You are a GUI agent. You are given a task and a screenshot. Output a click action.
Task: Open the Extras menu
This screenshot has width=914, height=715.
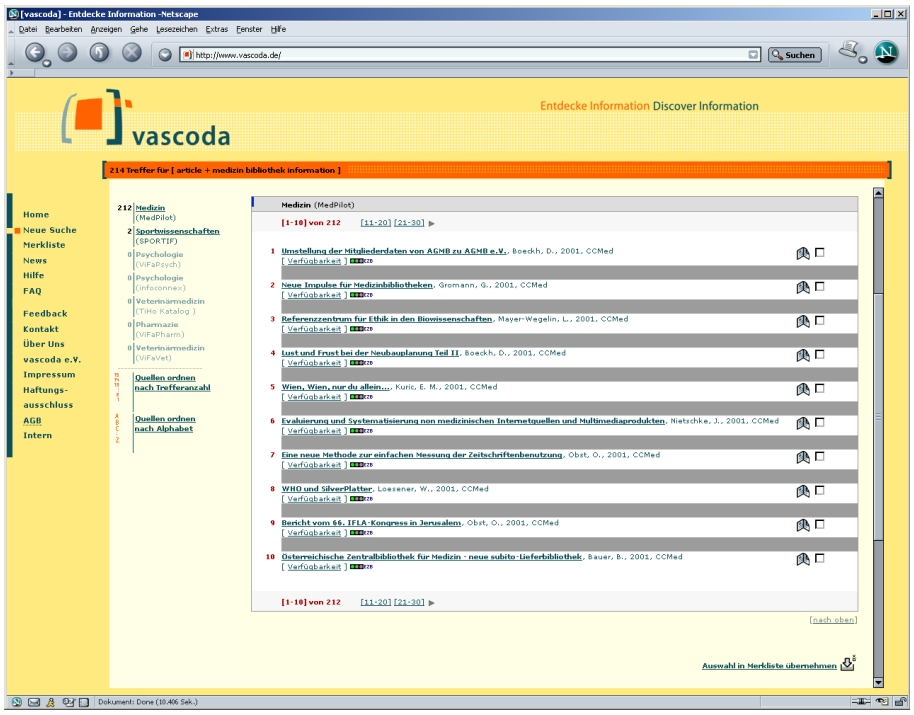tap(217, 29)
